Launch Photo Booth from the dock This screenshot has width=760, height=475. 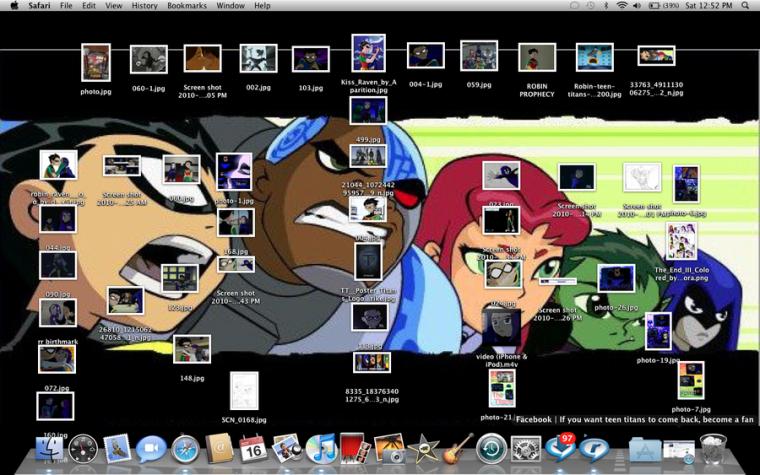point(353,448)
